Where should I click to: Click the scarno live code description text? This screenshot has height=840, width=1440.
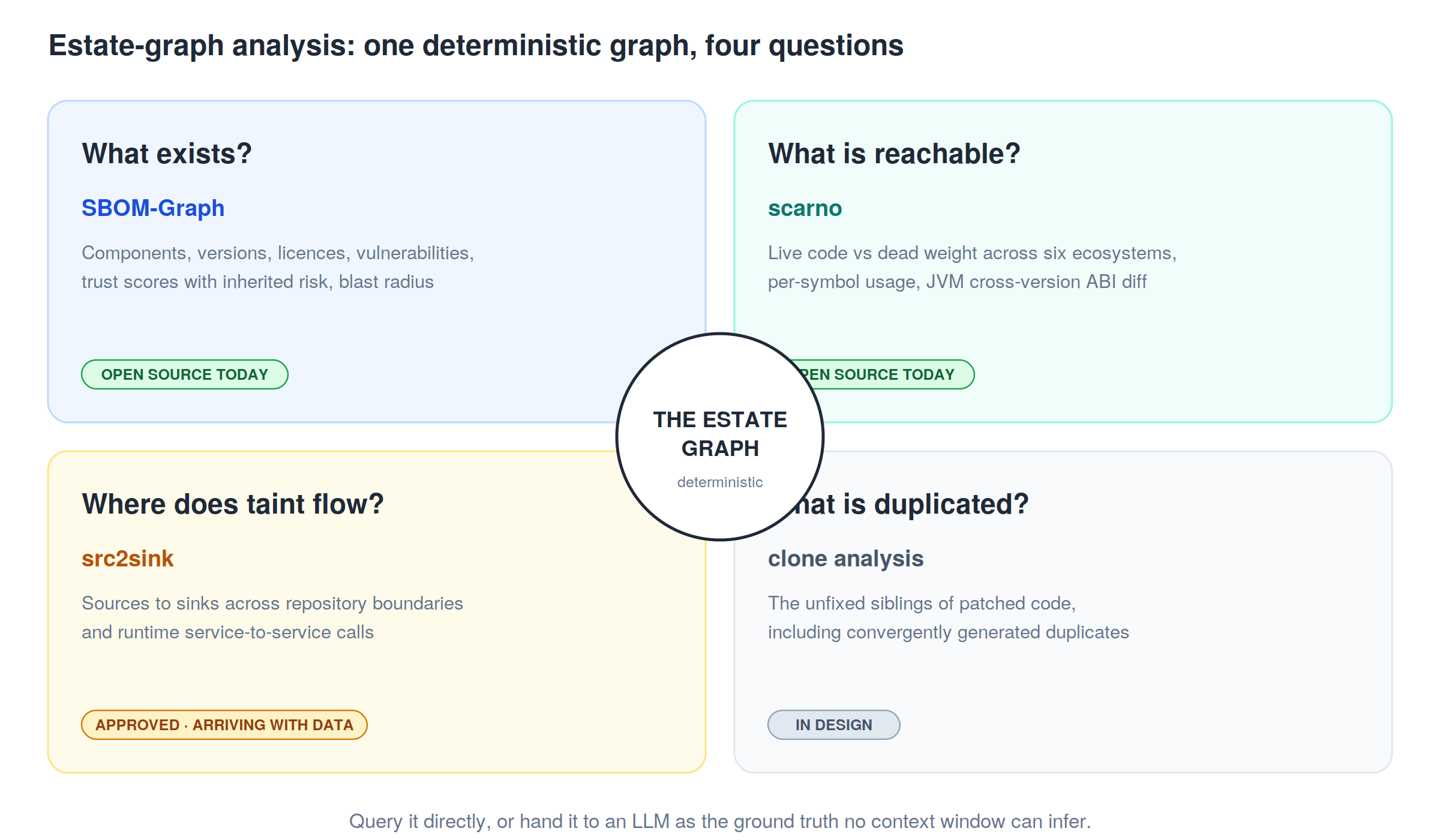click(972, 267)
